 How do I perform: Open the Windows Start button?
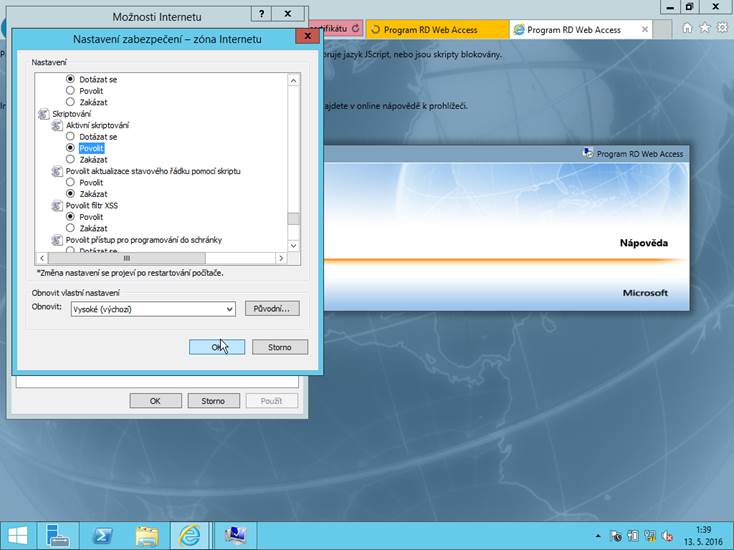tap(17, 535)
